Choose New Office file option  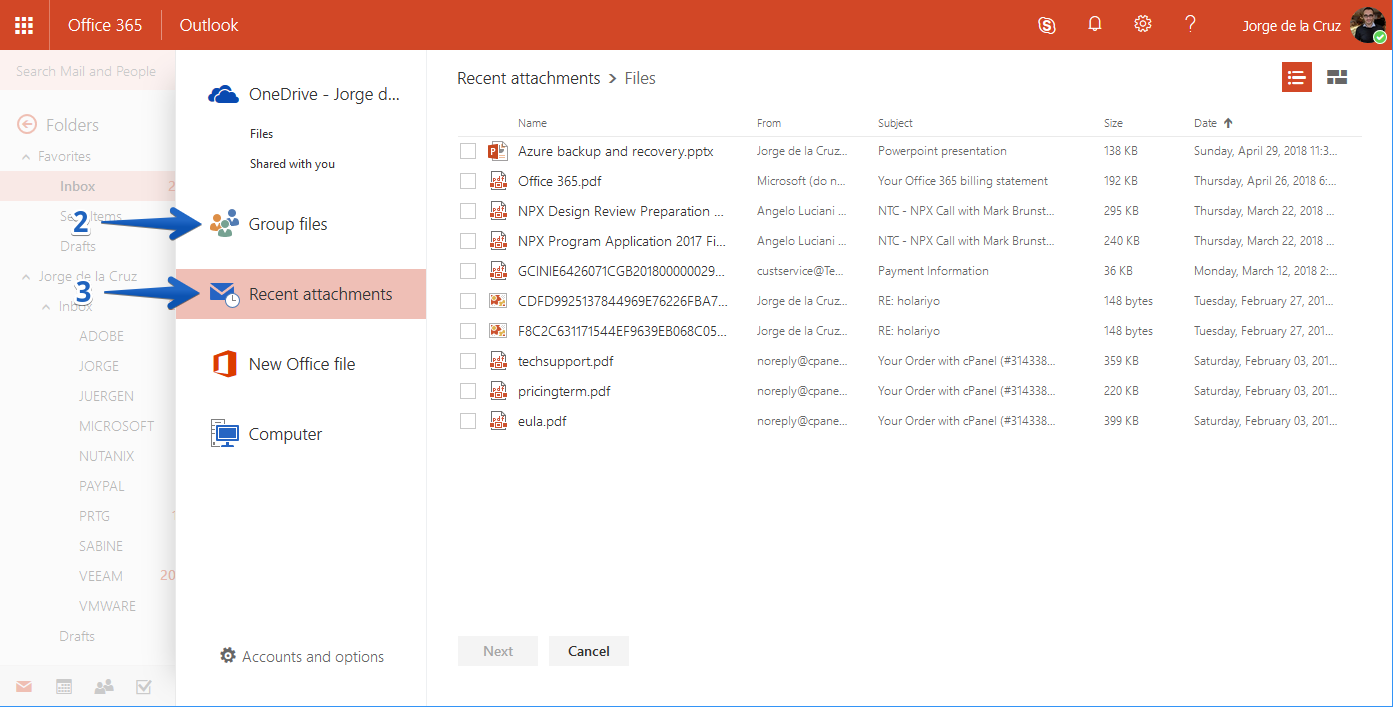coord(300,364)
